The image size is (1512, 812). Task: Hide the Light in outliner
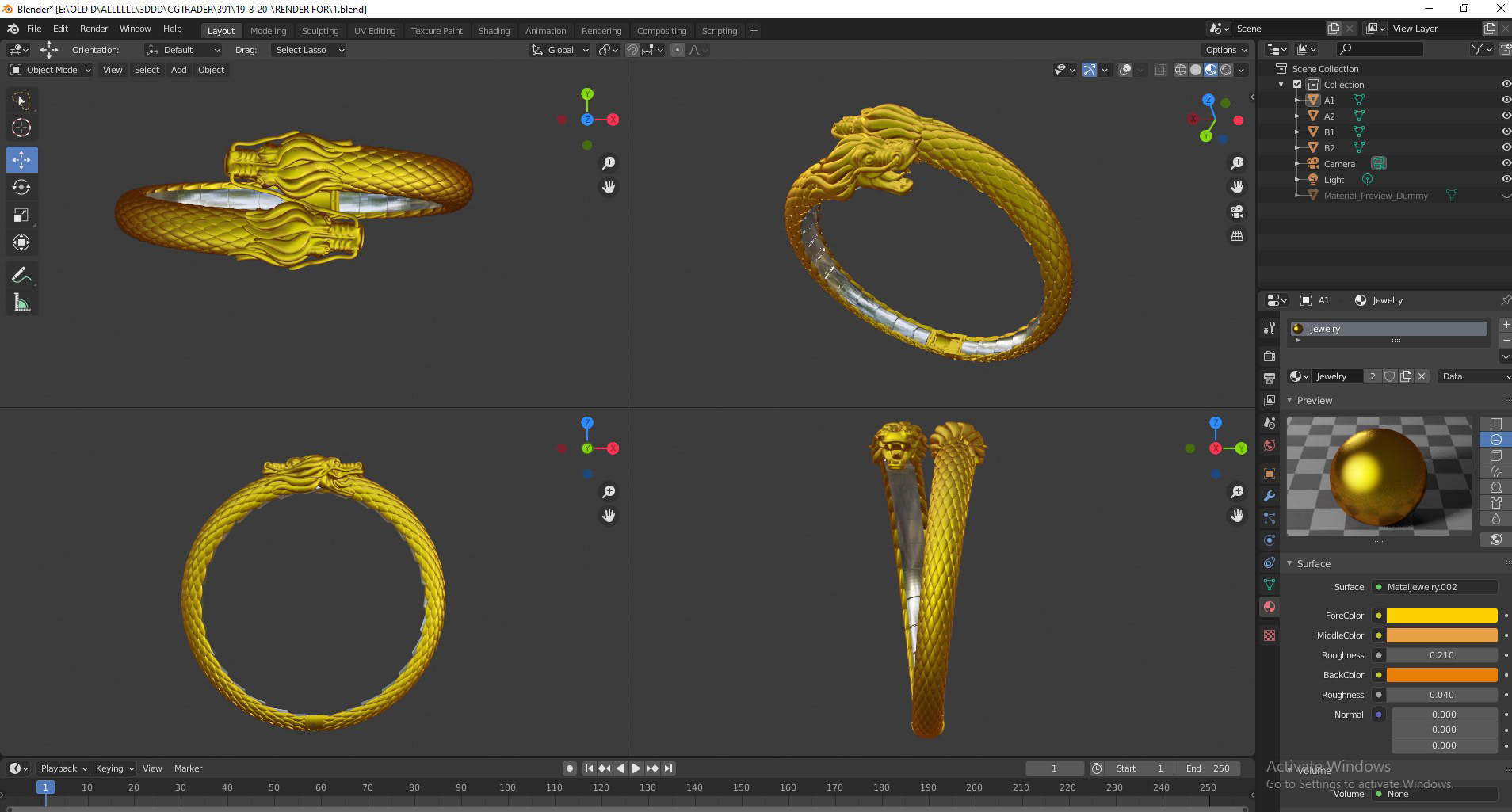tap(1506, 180)
